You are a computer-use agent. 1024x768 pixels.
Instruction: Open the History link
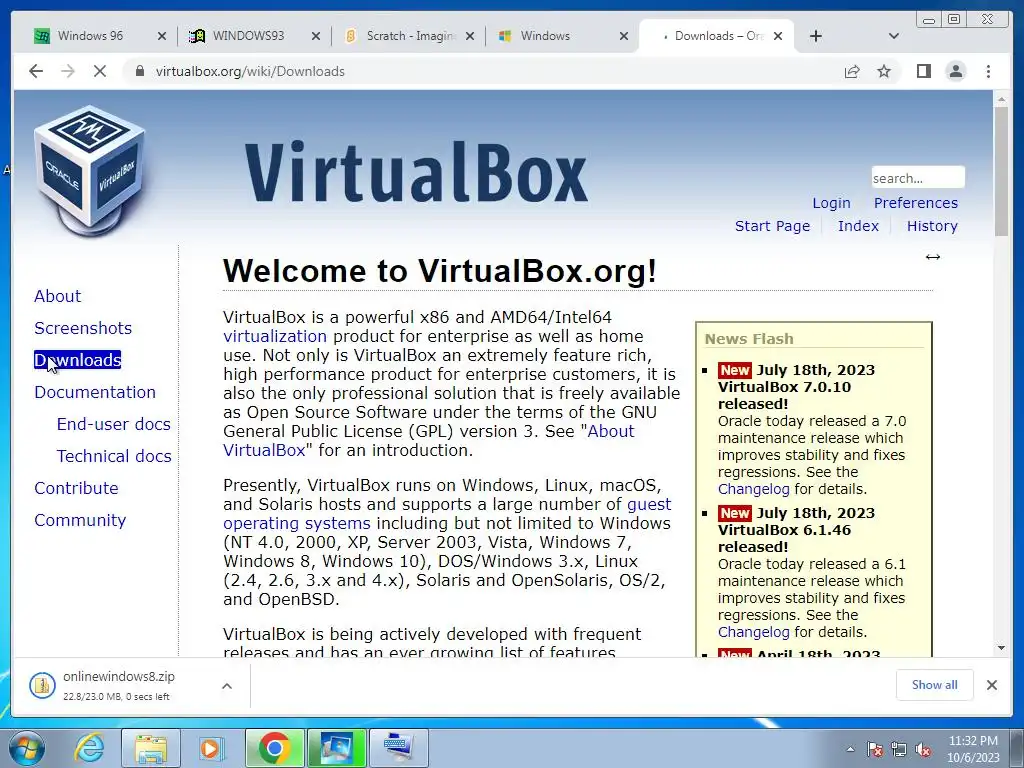pyautogui.click(x=932, y=226)
